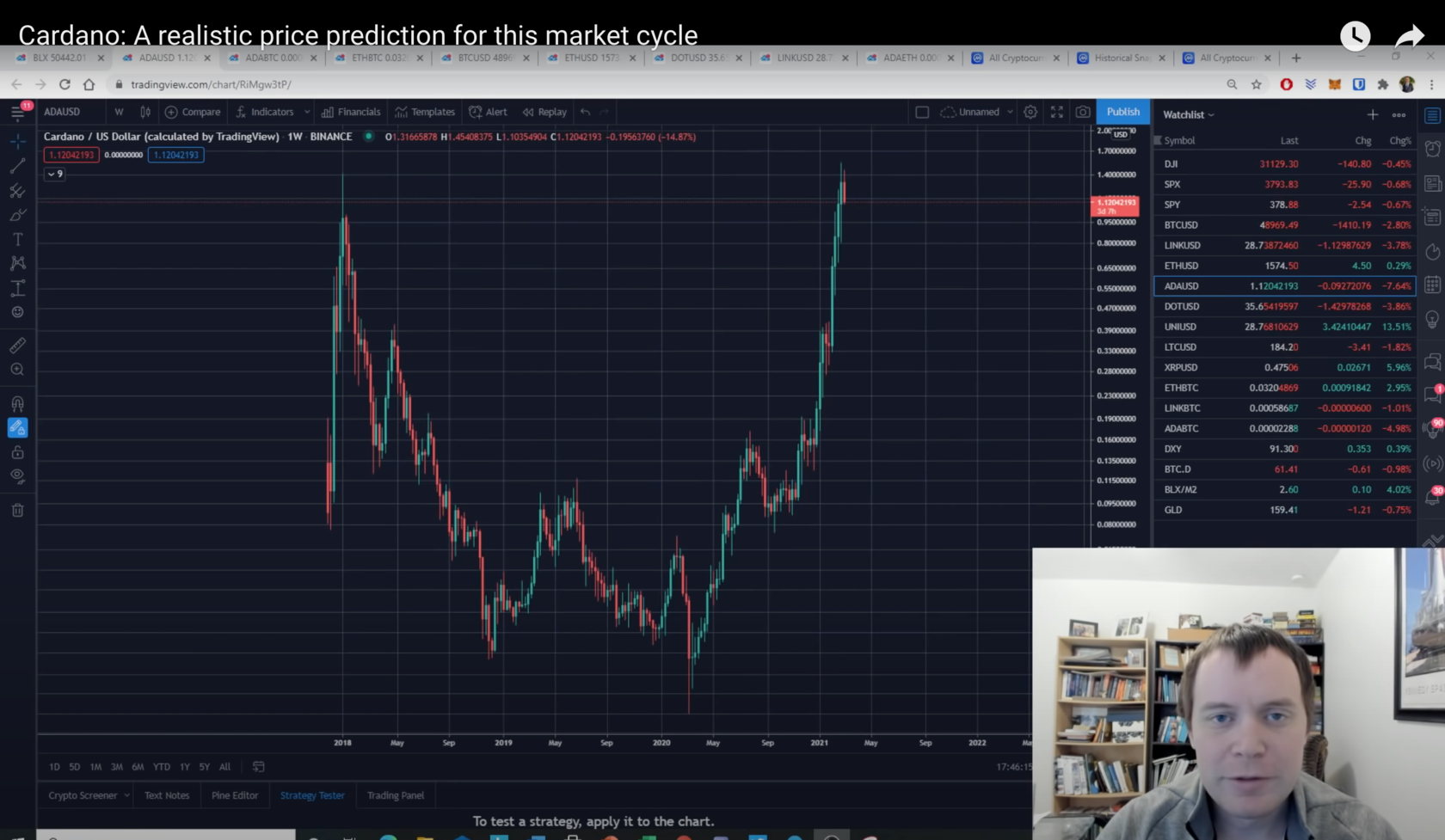Open the Crypto Screener dropdown

tap(88, 795)
